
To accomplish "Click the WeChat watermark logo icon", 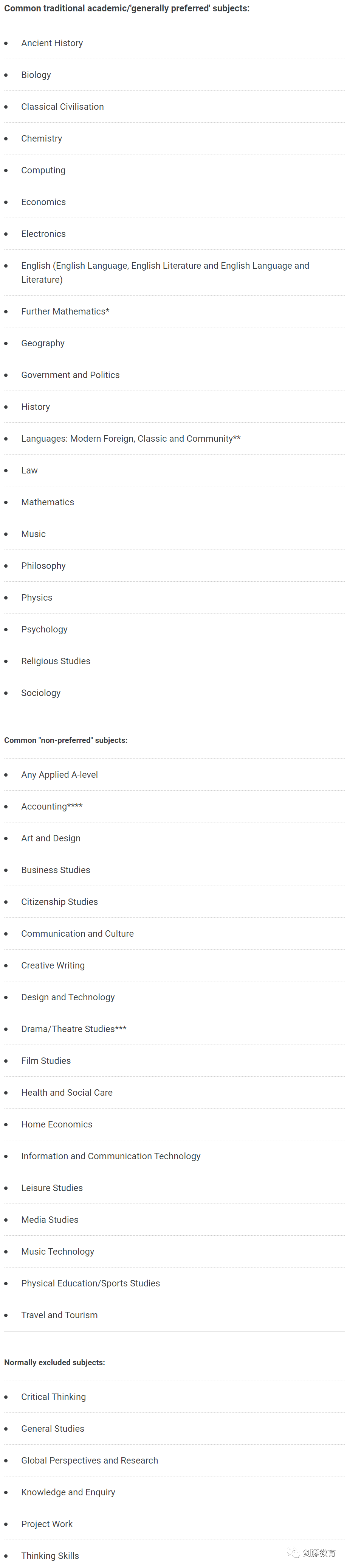I will [x=294, y=1553].
